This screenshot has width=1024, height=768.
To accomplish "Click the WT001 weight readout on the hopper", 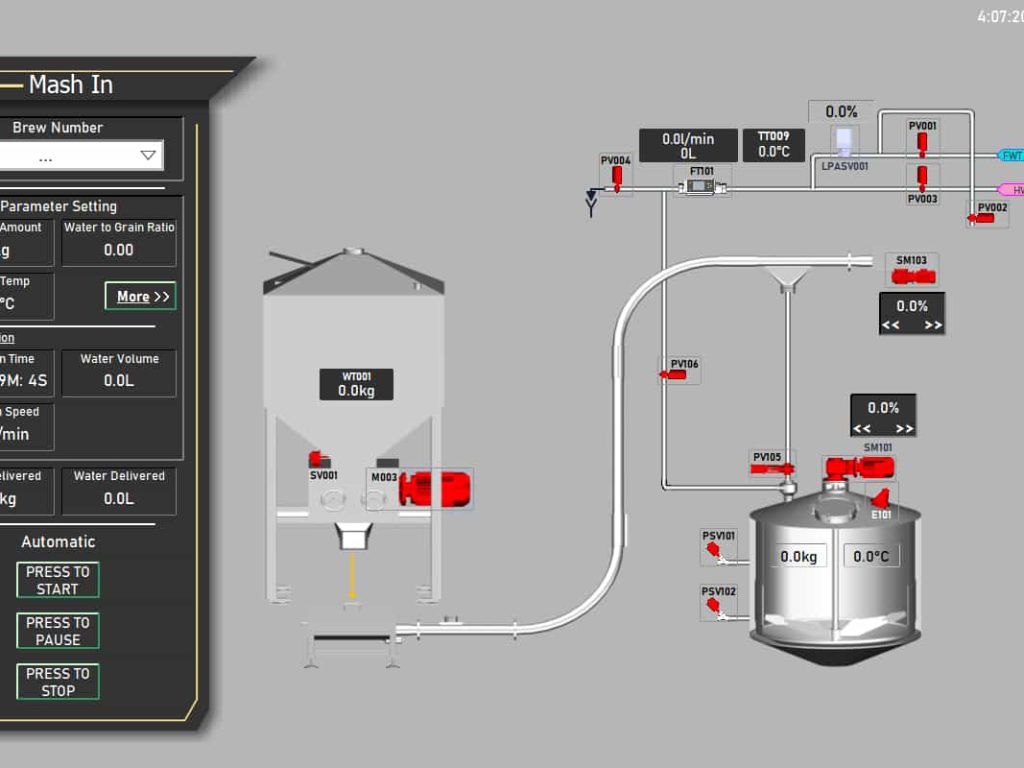I will (355, 383).
